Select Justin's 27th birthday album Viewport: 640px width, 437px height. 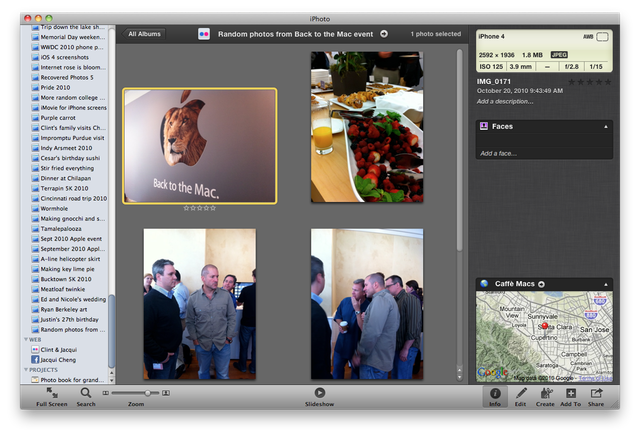click(67, 319)
